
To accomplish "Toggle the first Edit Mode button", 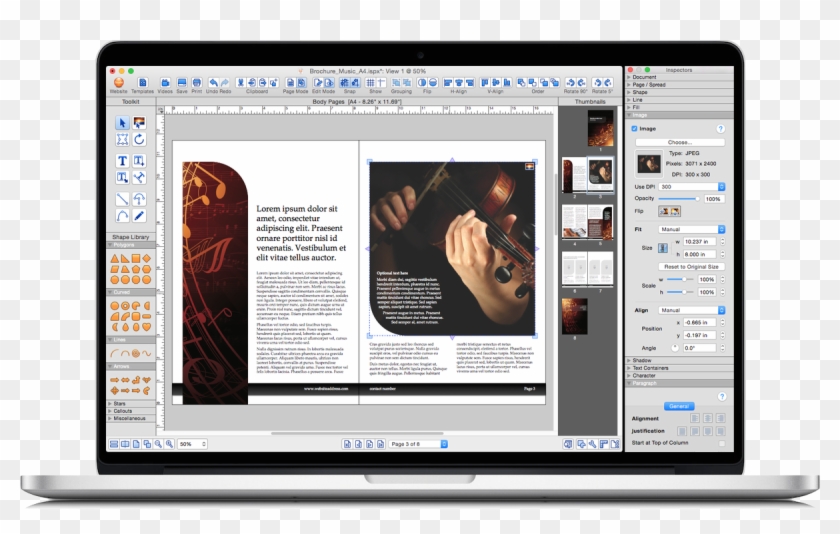I will (318, 82).
